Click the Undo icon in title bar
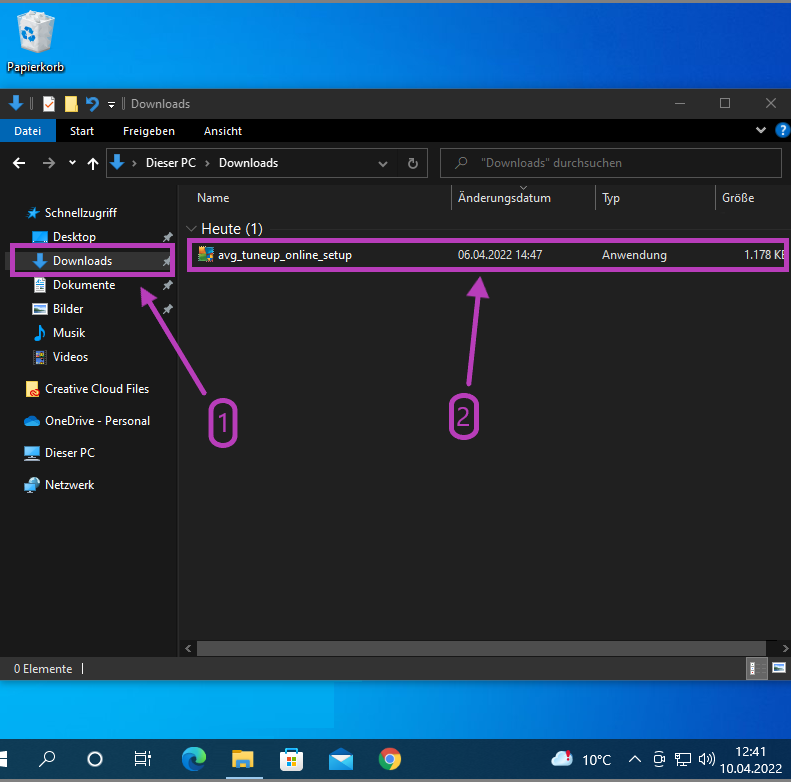 pos(92,104)
